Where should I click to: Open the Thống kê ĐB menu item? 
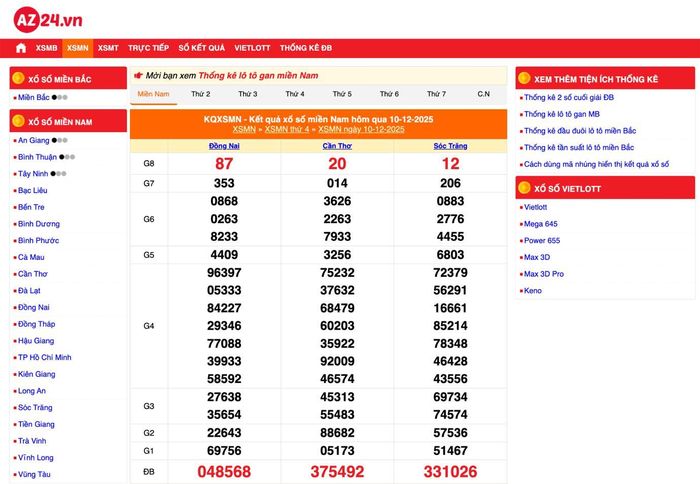click(306, 48)
